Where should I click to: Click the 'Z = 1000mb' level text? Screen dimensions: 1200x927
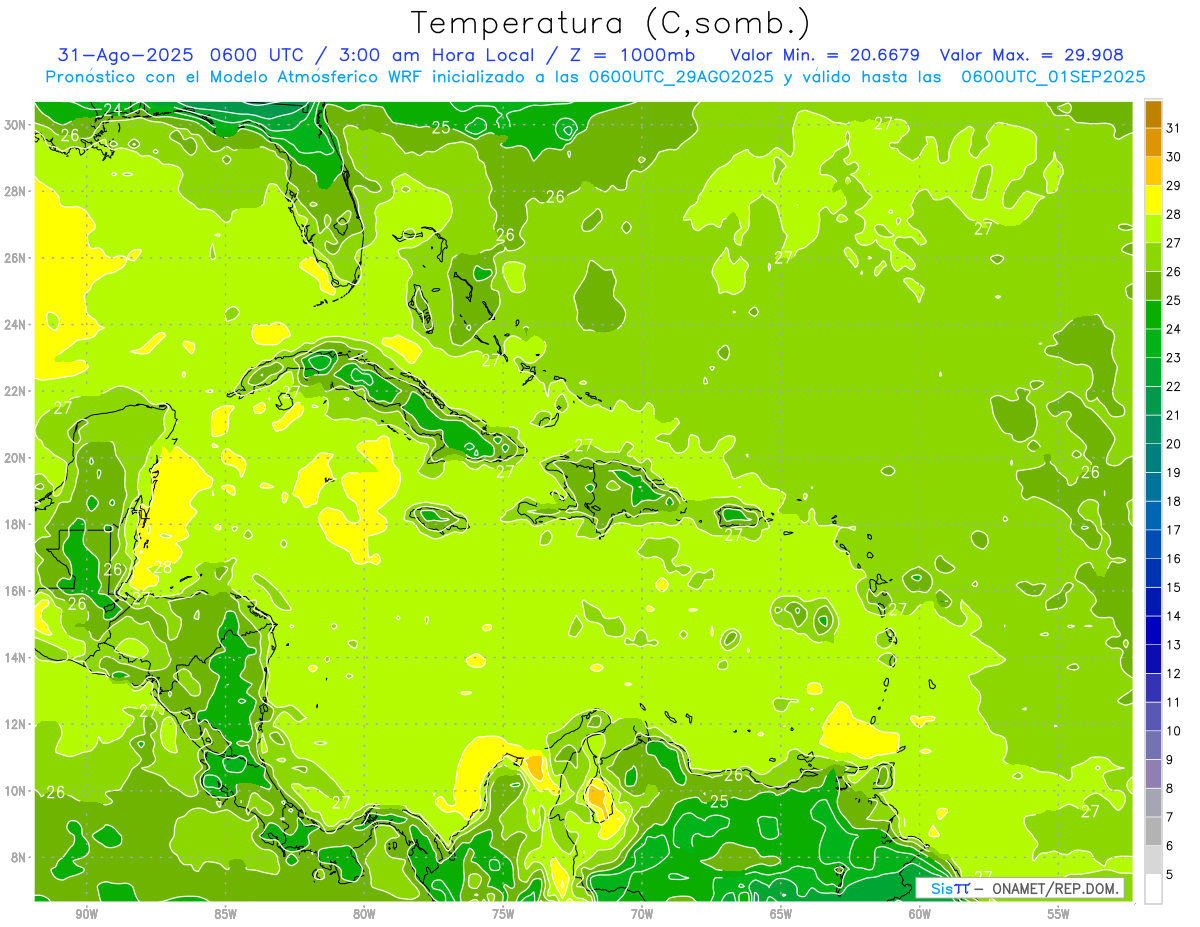(x=632, y=55)
